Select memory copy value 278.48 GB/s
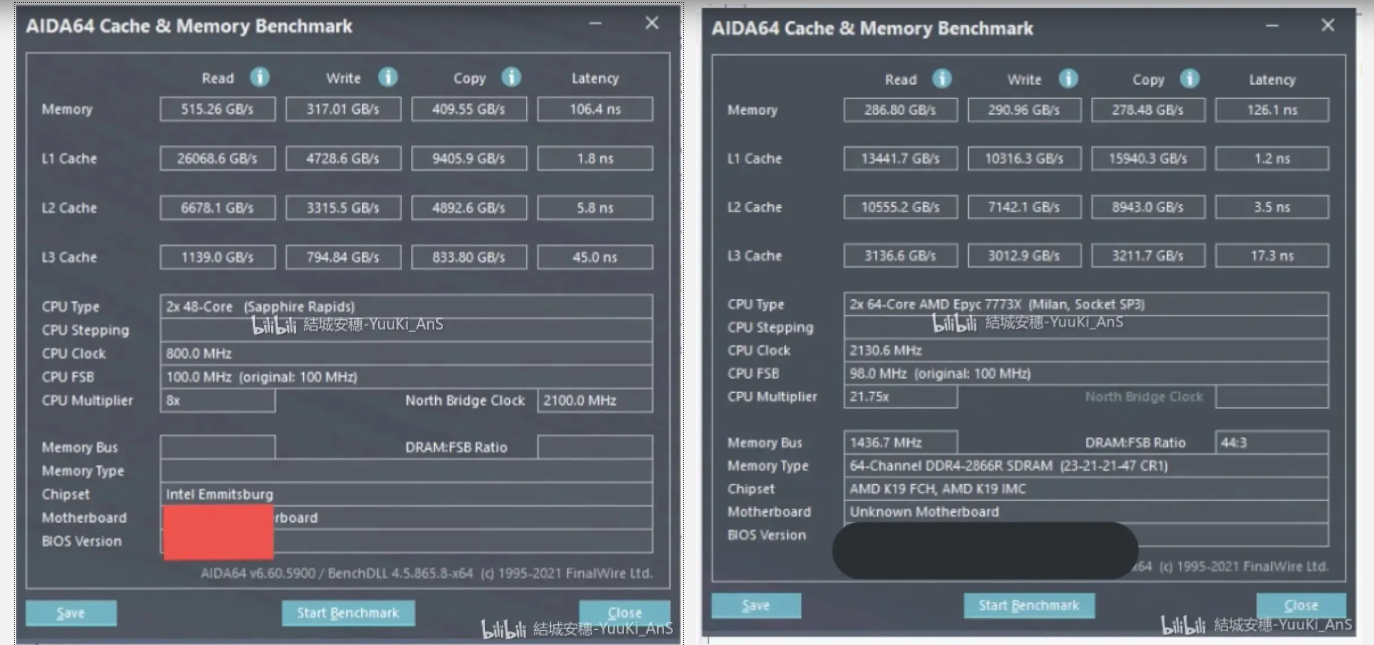Screen dimensions: 1374x645 [1148, 110]
